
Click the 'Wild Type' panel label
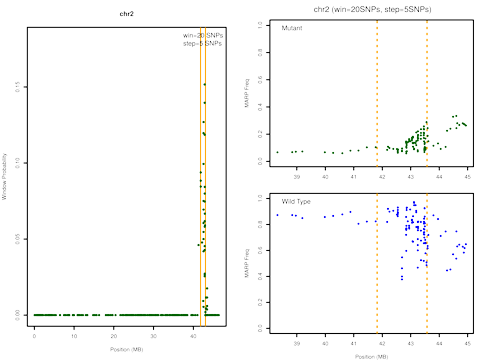(x=296, y=201)
